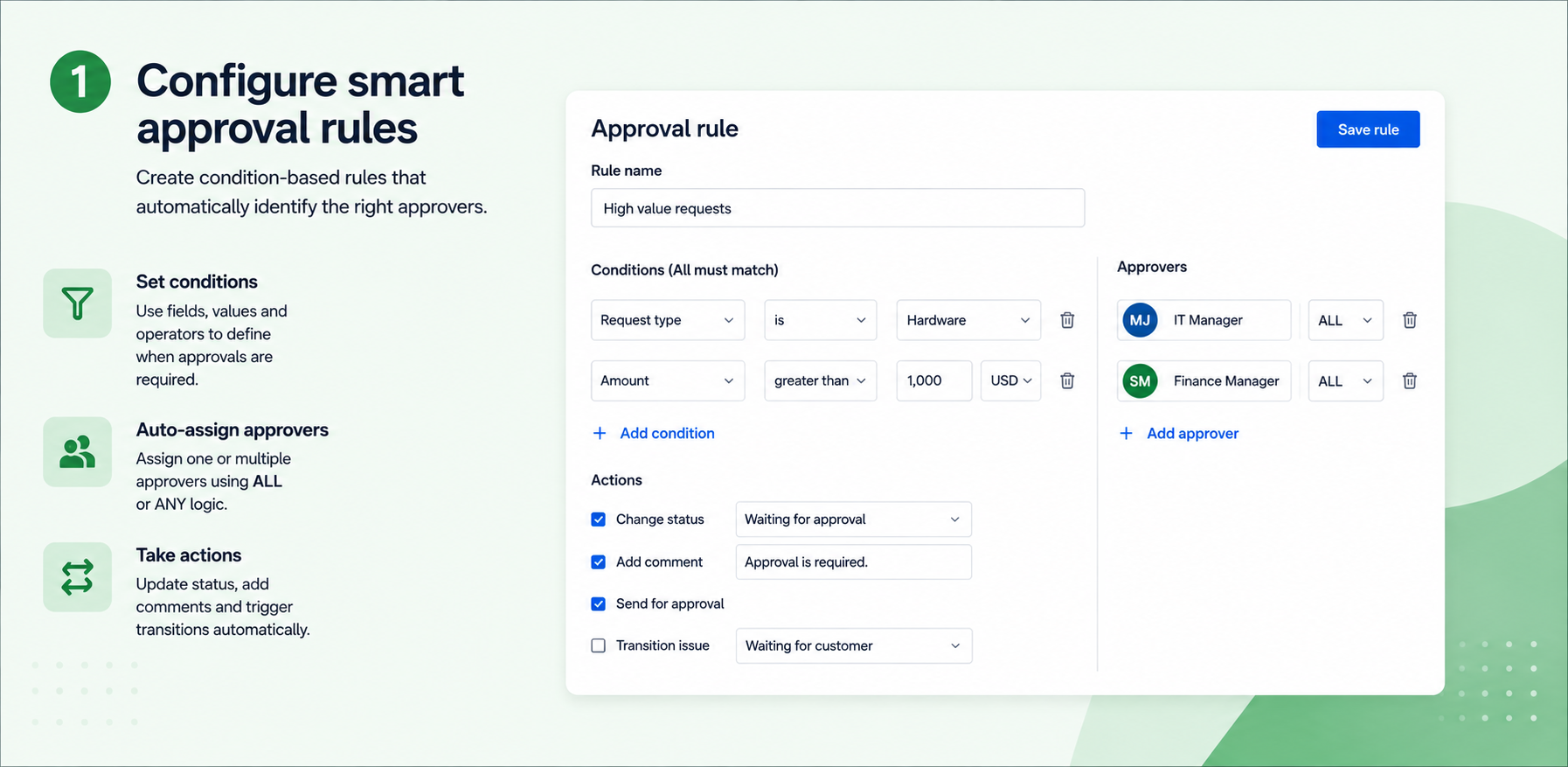This screenshot has height=767, width=1568.
Task: Click the Take actions arrows icon
Action: (78, 577)
